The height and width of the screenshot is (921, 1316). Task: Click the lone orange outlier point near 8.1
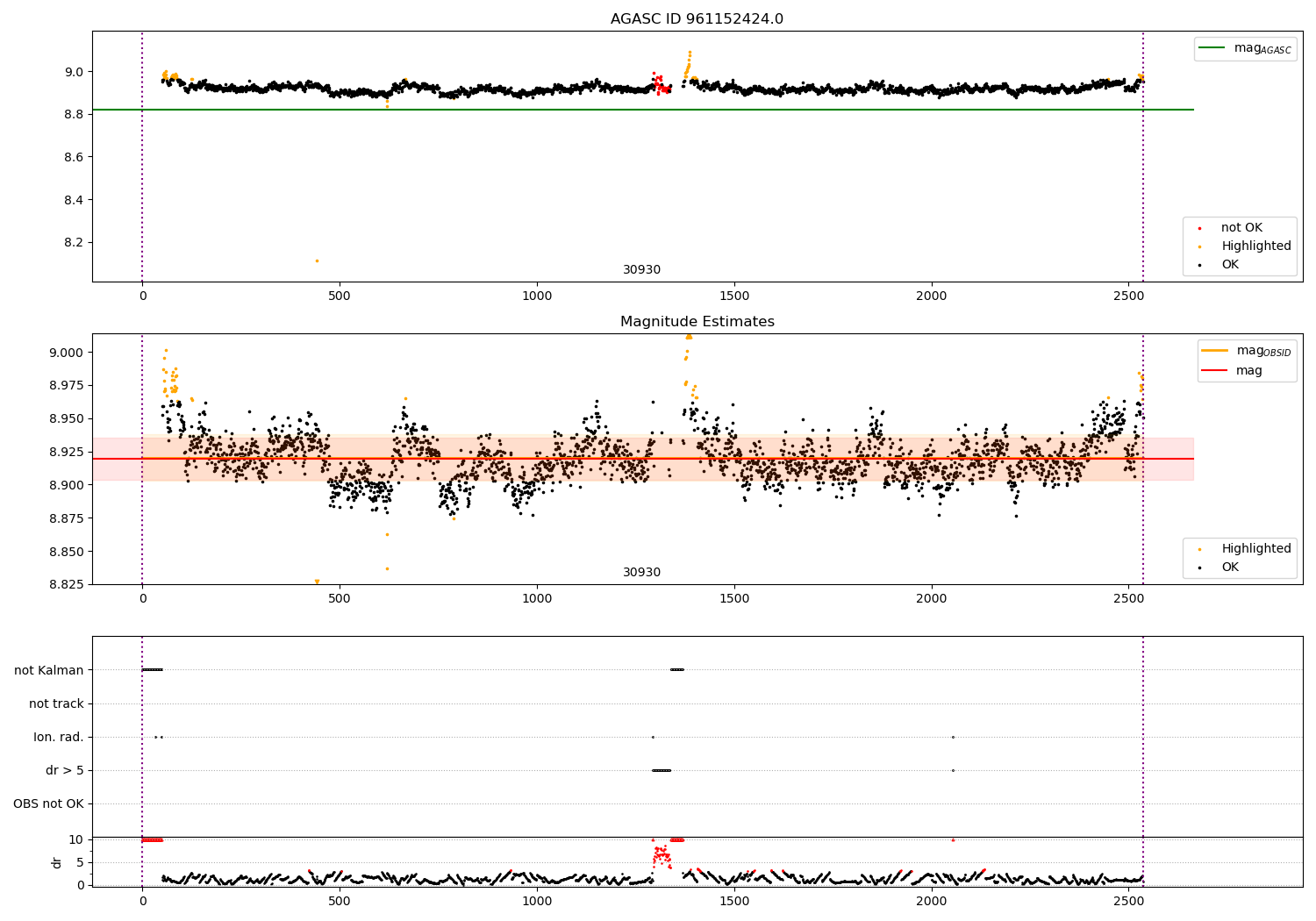(317, 261)
